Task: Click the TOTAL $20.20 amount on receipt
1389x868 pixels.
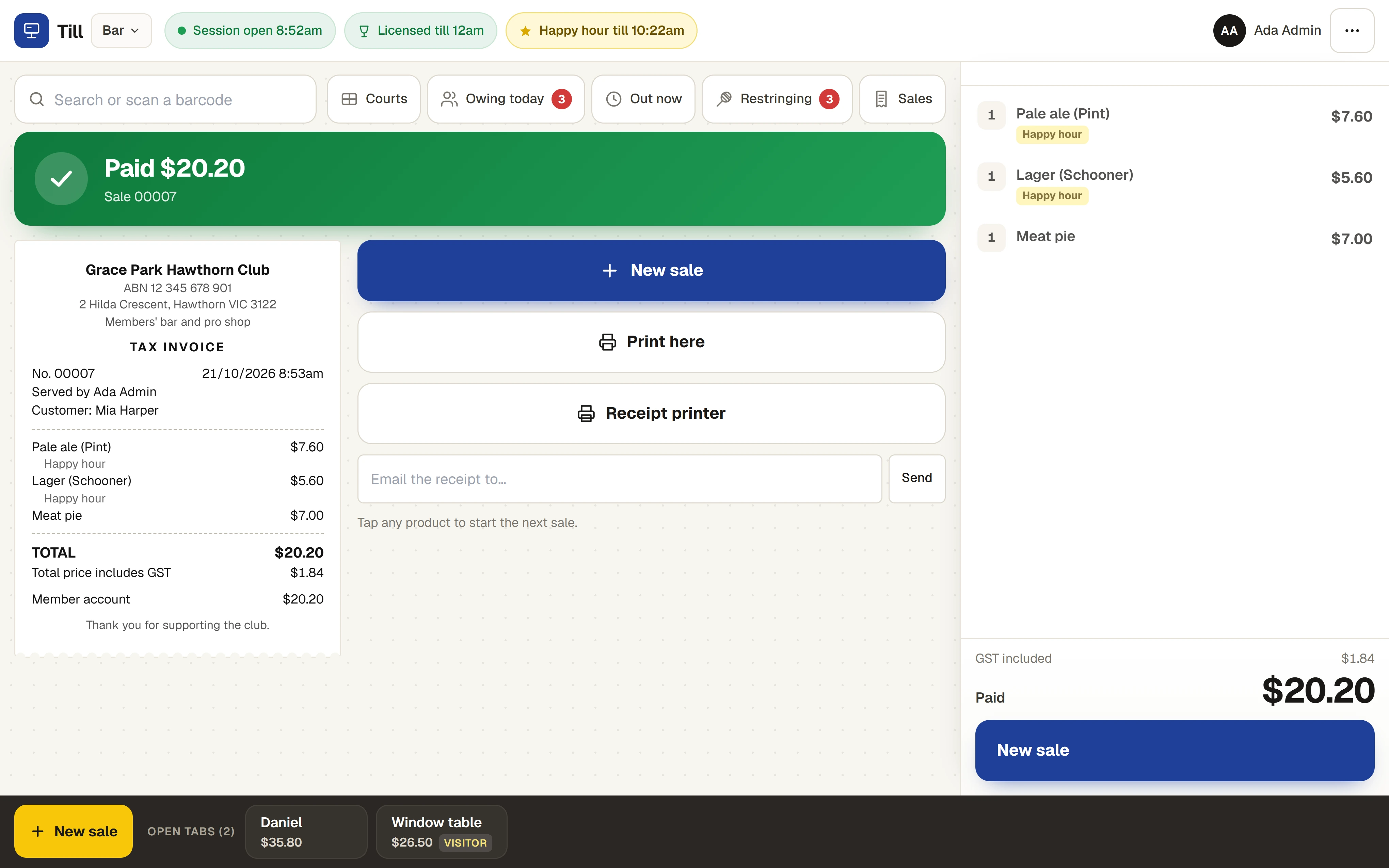Action: 299,553
